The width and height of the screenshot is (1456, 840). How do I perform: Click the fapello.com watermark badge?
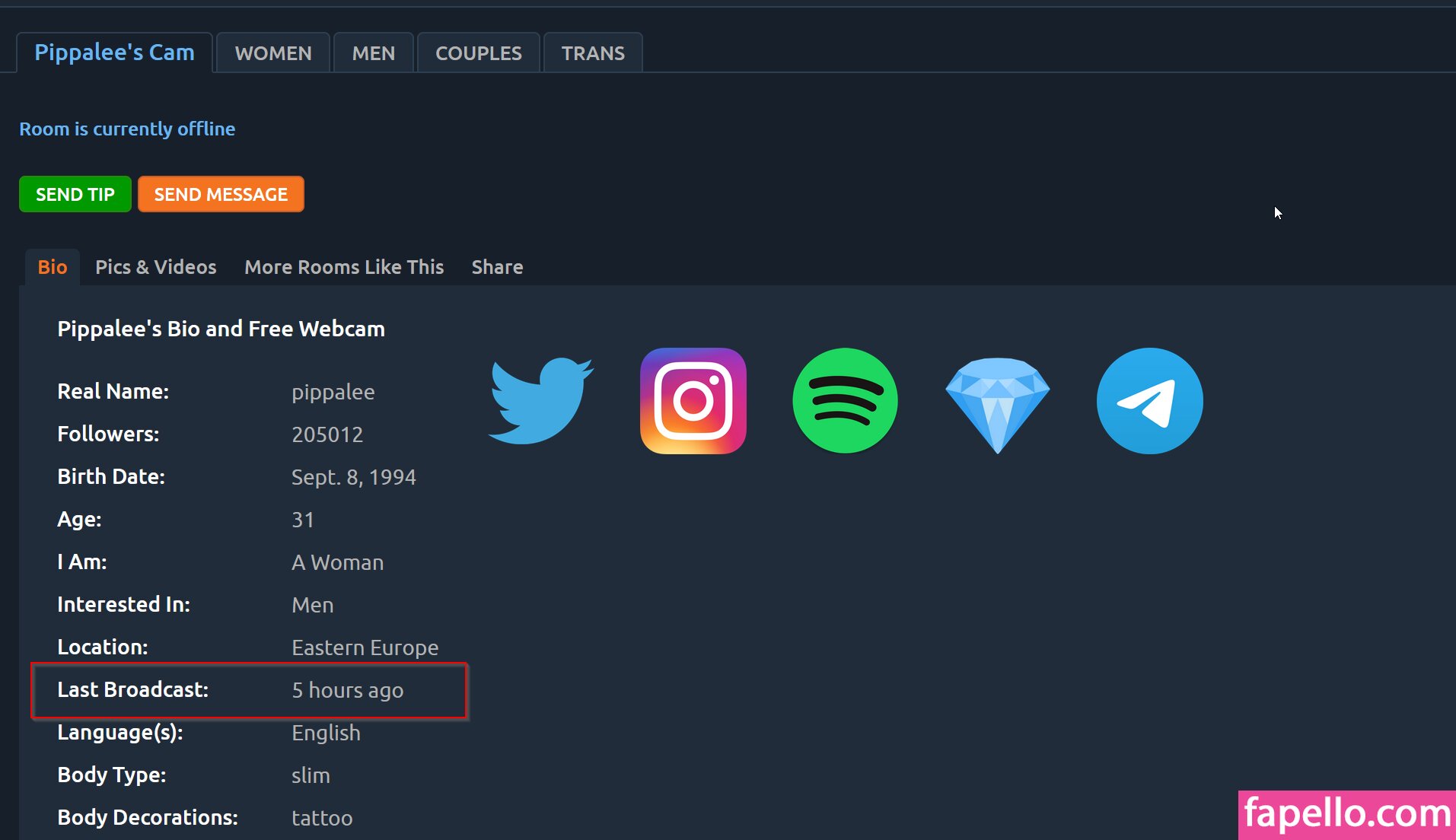click(x=1346, y=814)
